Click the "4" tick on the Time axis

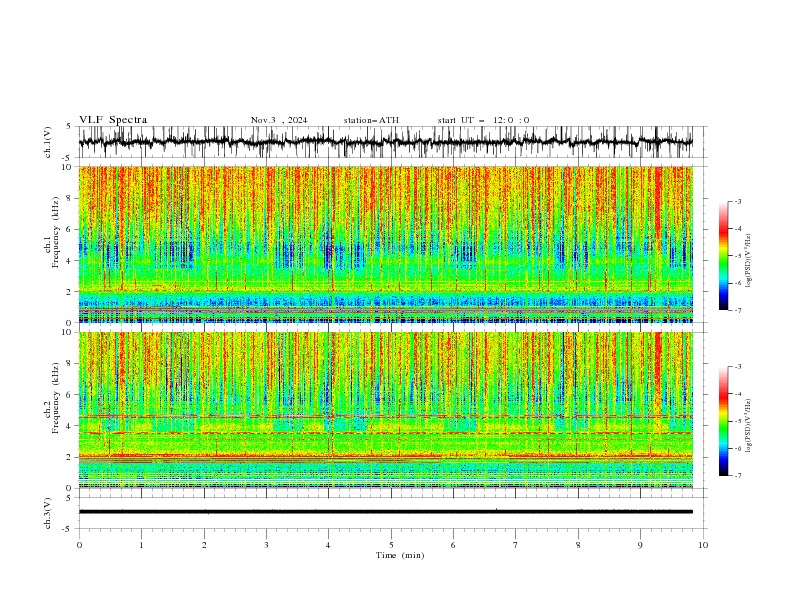328,545
